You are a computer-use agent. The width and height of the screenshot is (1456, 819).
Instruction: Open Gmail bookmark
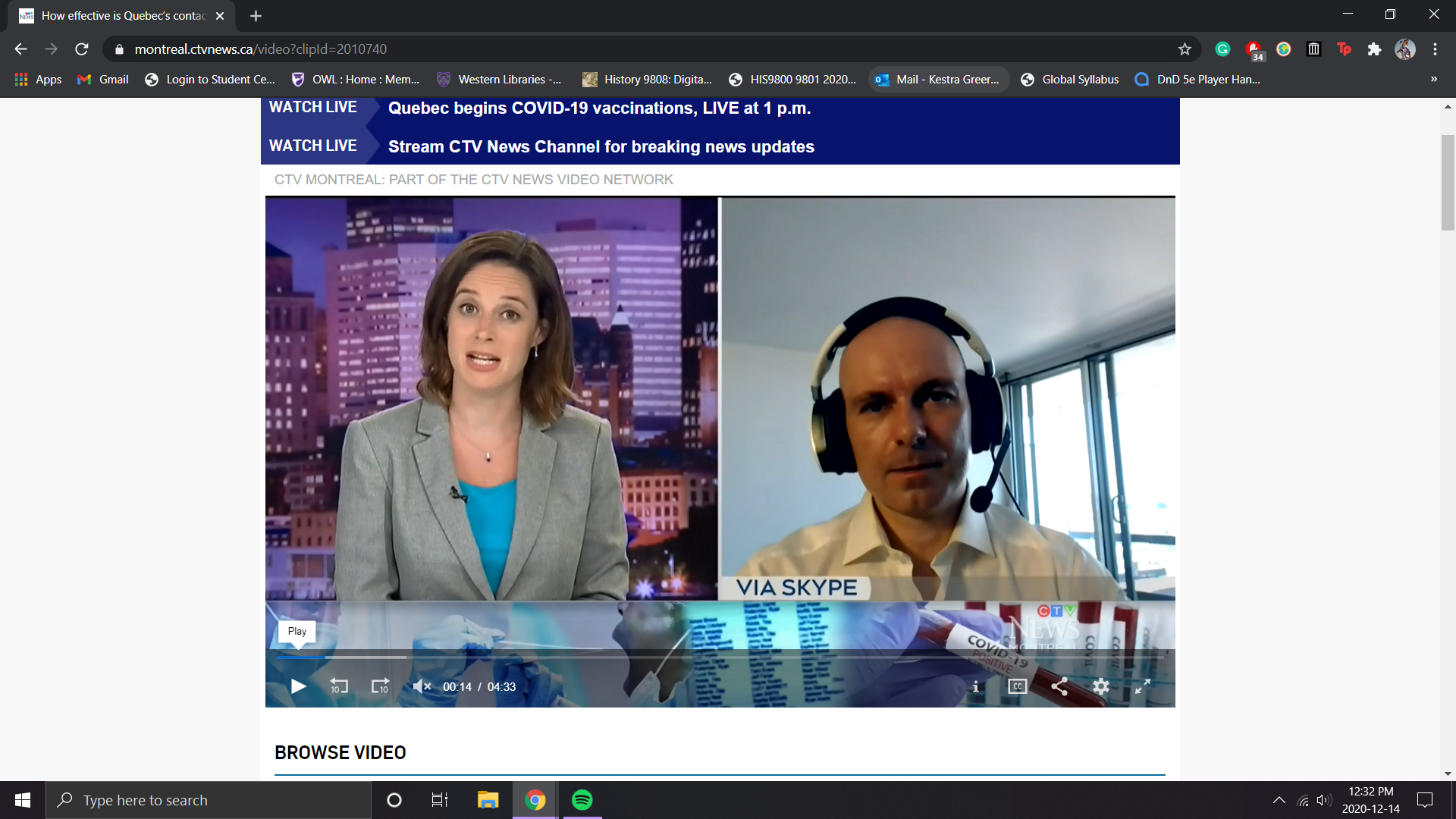104,80
